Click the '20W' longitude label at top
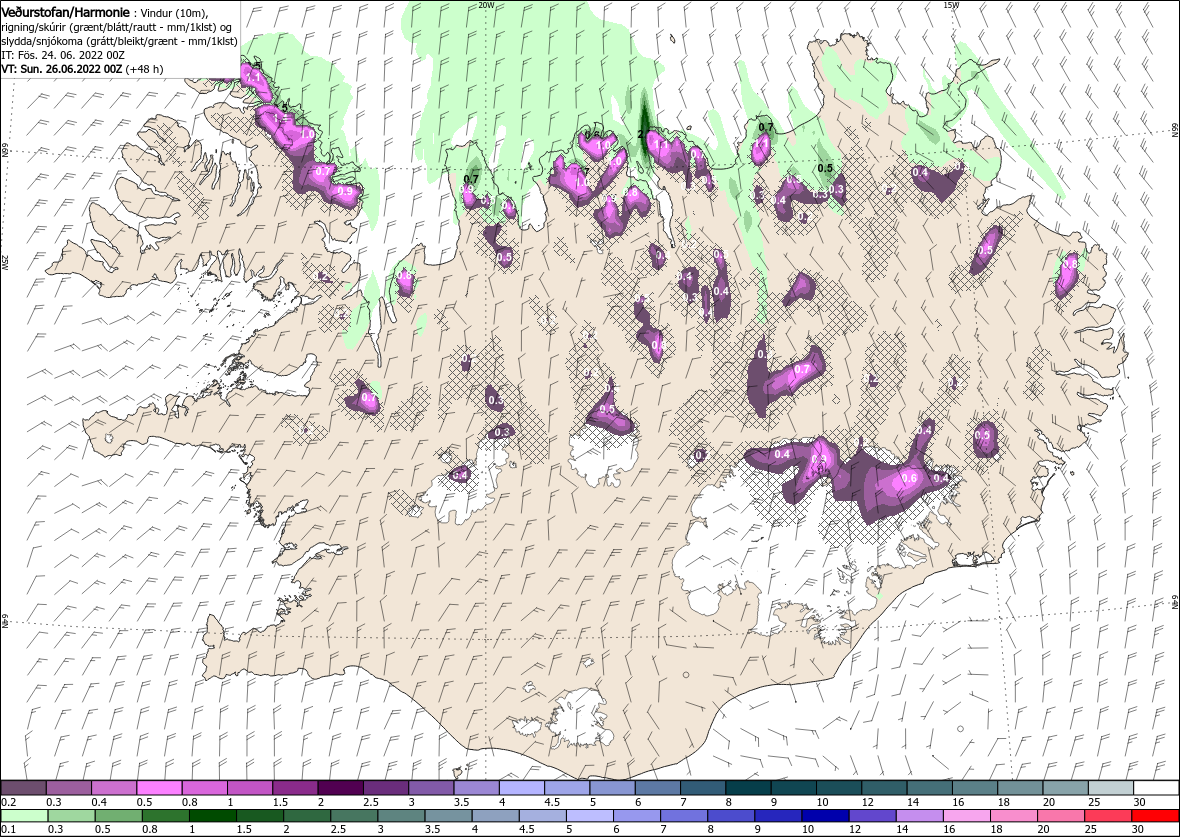Image resolution: width=1180 pixels, height=837 pixels. (x=487, y=5)
